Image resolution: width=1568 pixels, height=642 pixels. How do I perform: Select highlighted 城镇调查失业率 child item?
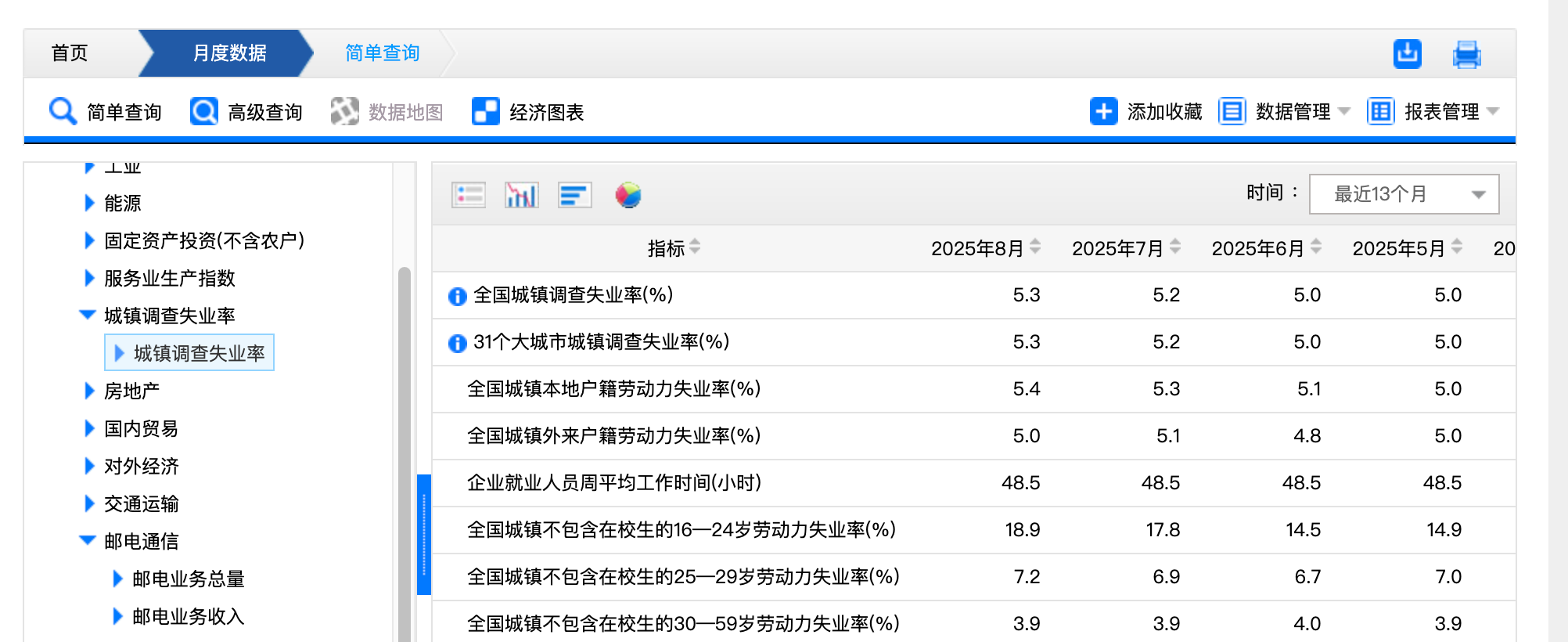pyautogui.click(x=189, y=353)
